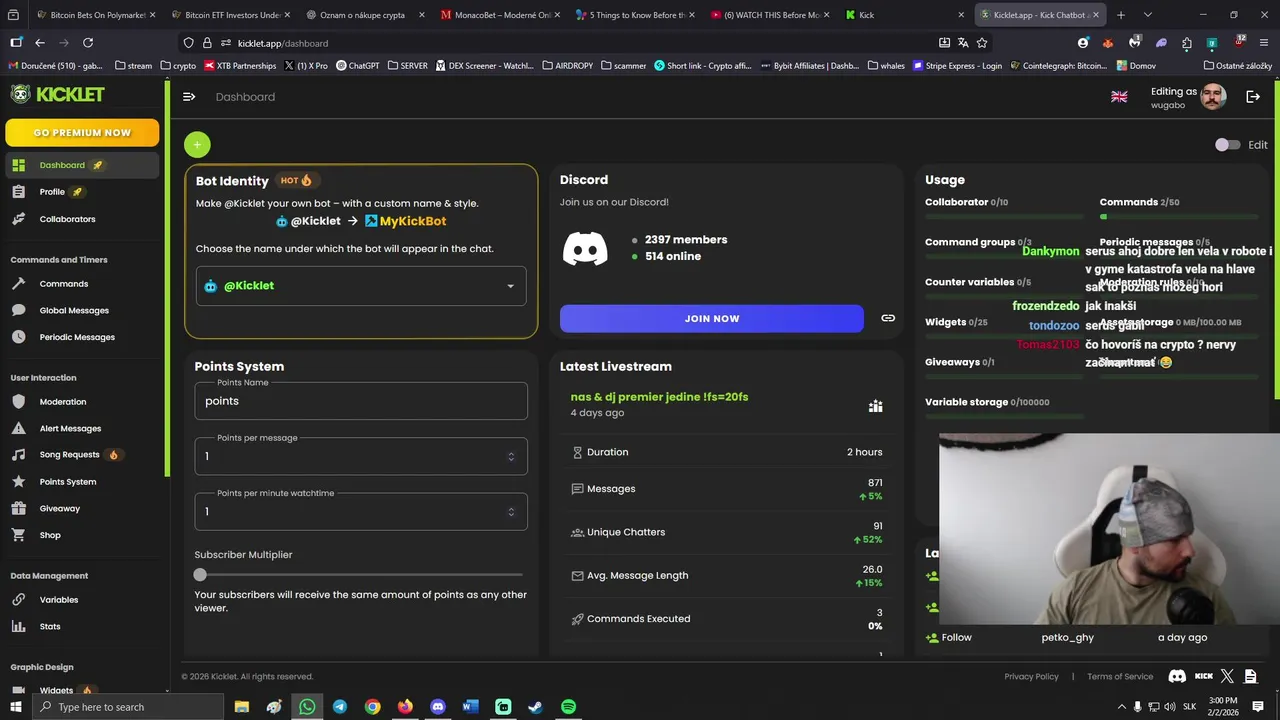1280x720 pixels.
Task: Click the Windows taskbar search box
Action: [129, 707]
